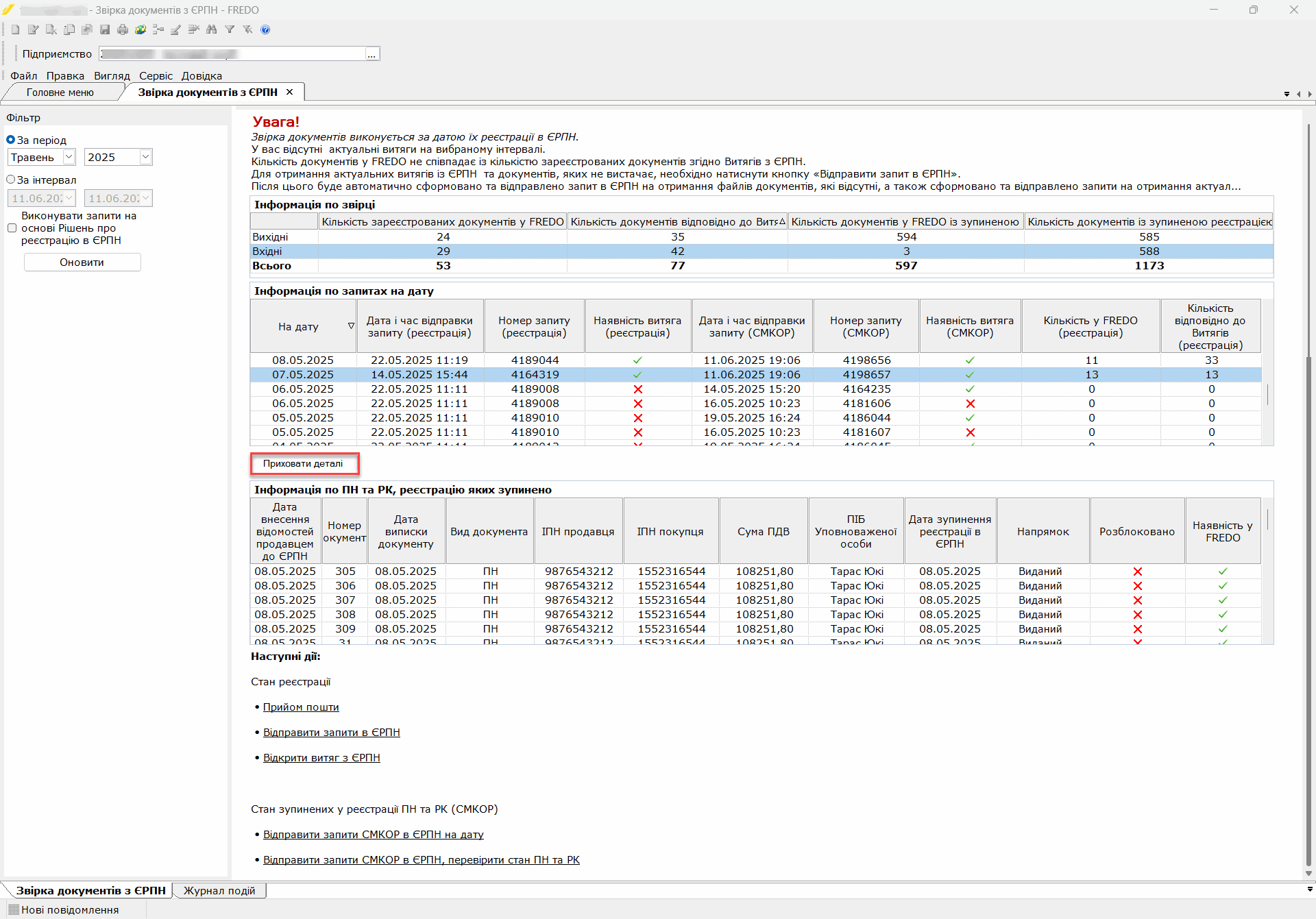The image size is (1316, 919).
Task: Select the 'За інтервал' radio button
Action: [11, 180]
